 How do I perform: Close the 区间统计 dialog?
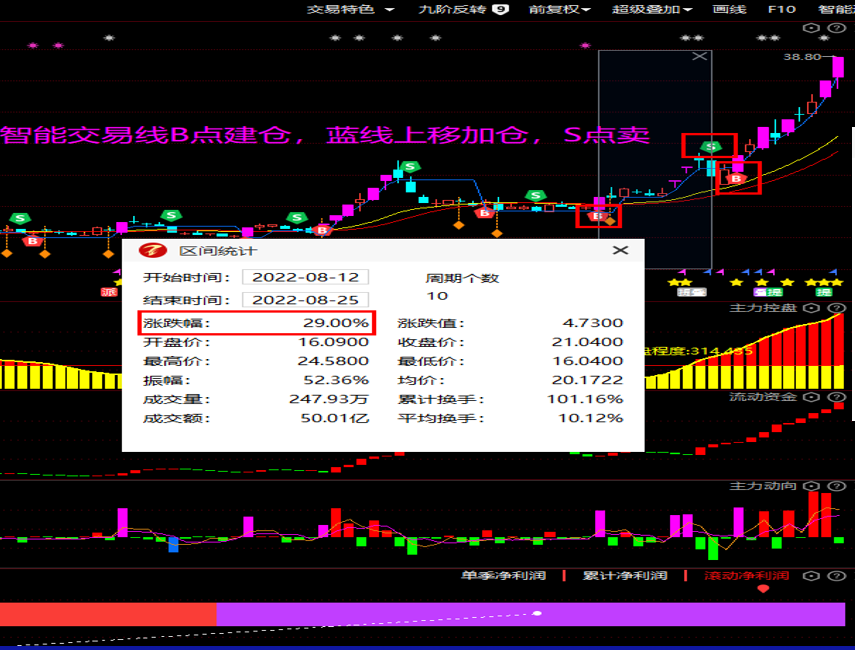coord(621,250)
